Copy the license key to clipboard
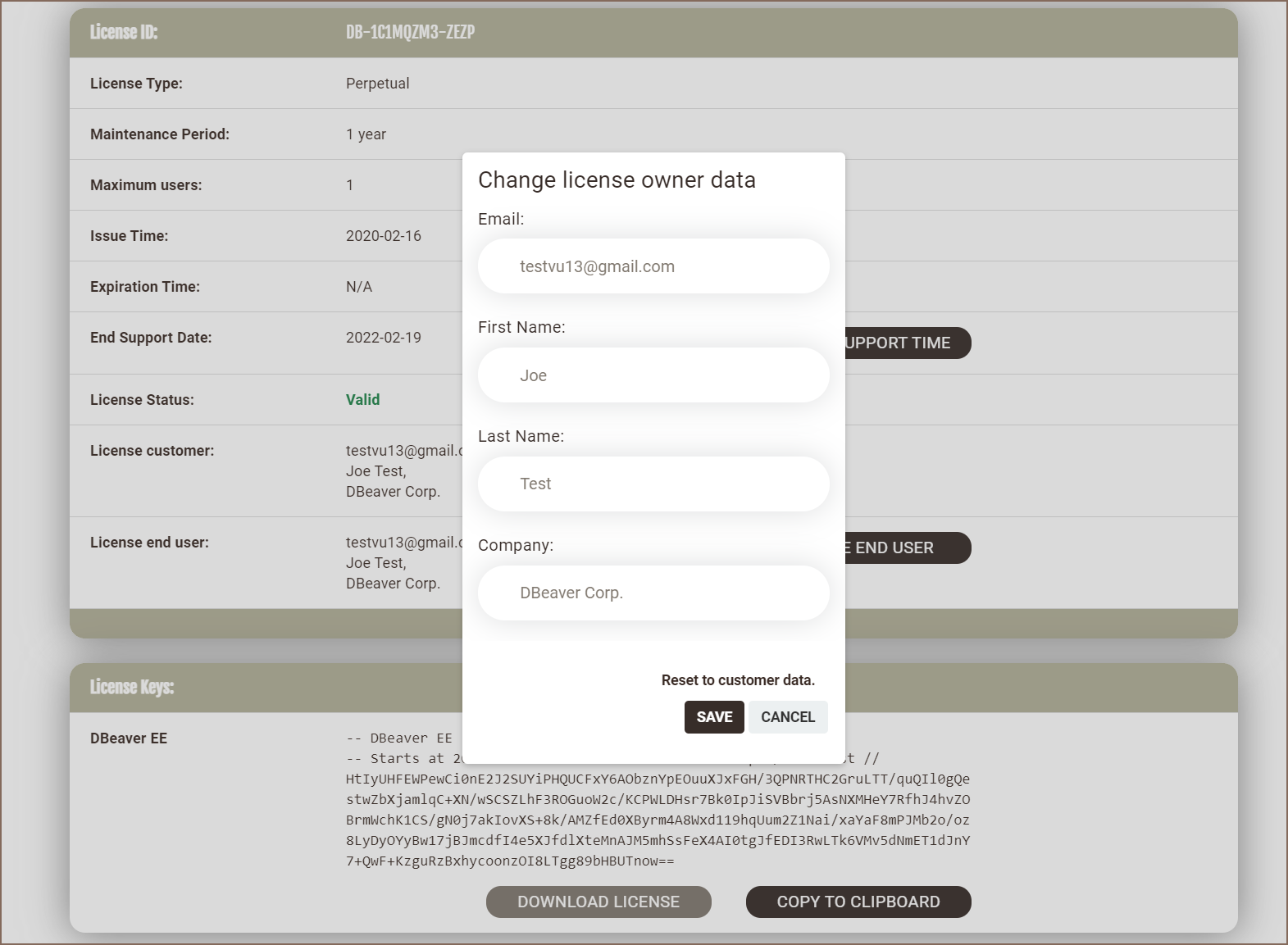 858,902
